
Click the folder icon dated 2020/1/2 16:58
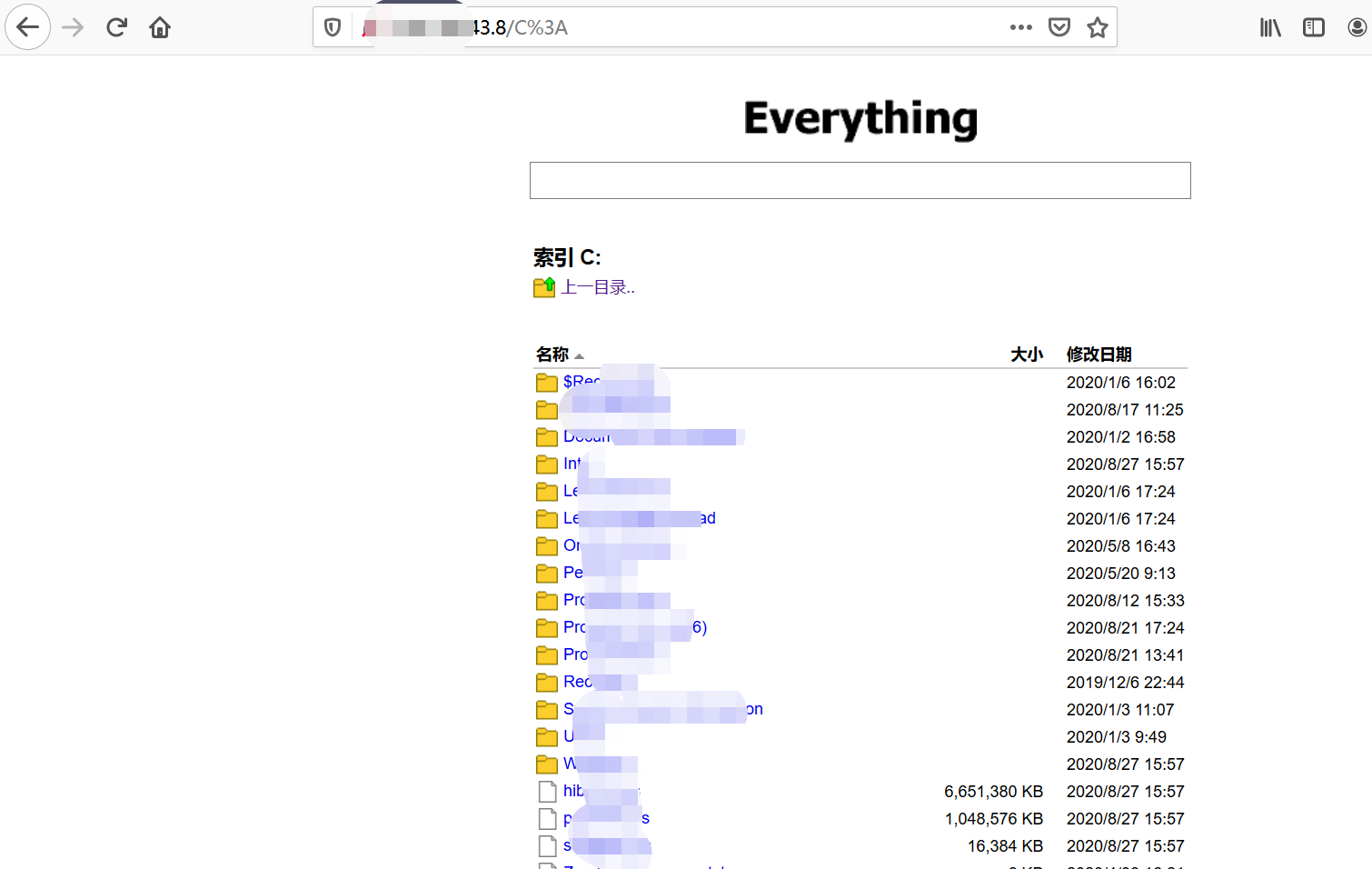tap(547, 436)
